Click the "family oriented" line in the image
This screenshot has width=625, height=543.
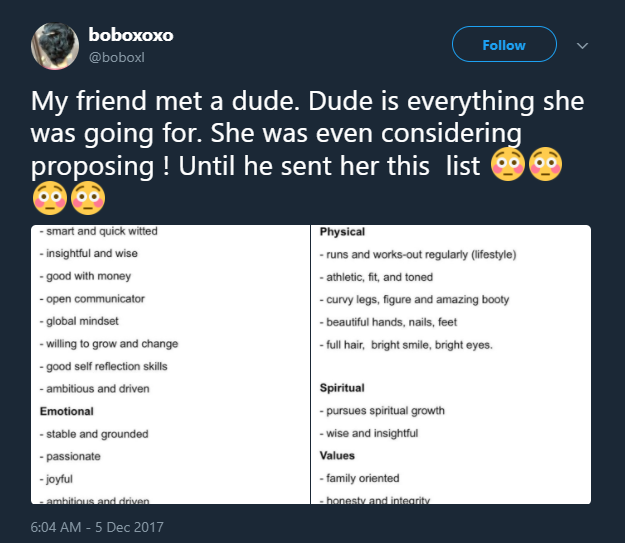click(359, 478)
